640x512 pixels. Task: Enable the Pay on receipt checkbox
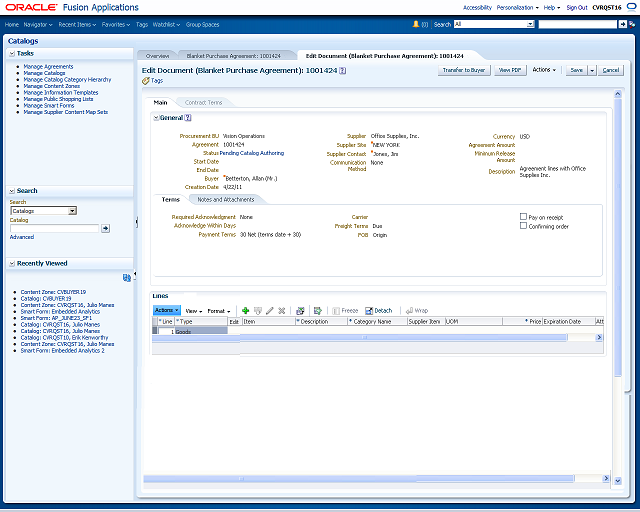[x=523, y=216]
